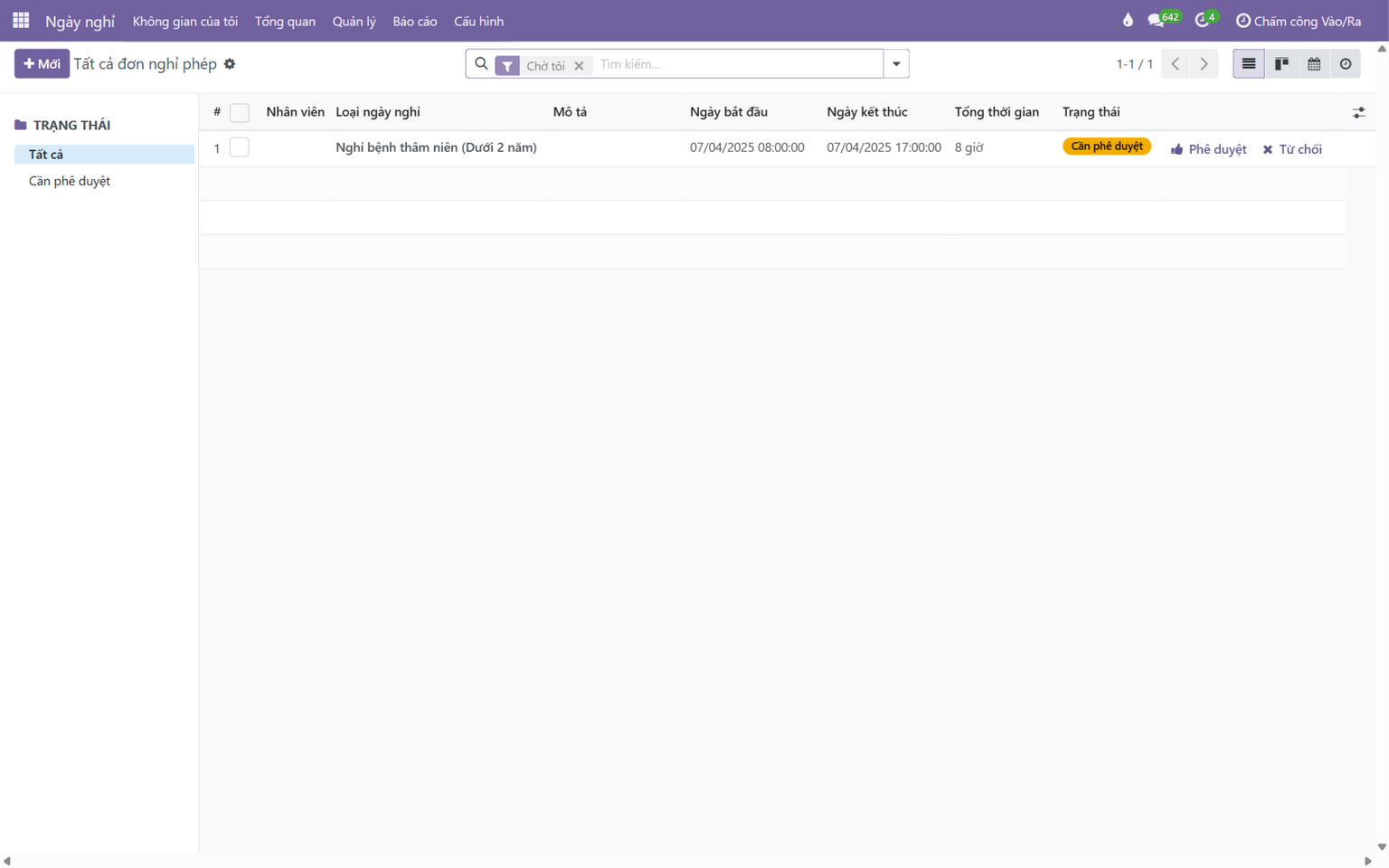Expand the search options dropdown arrow

(x=896, y=64)
